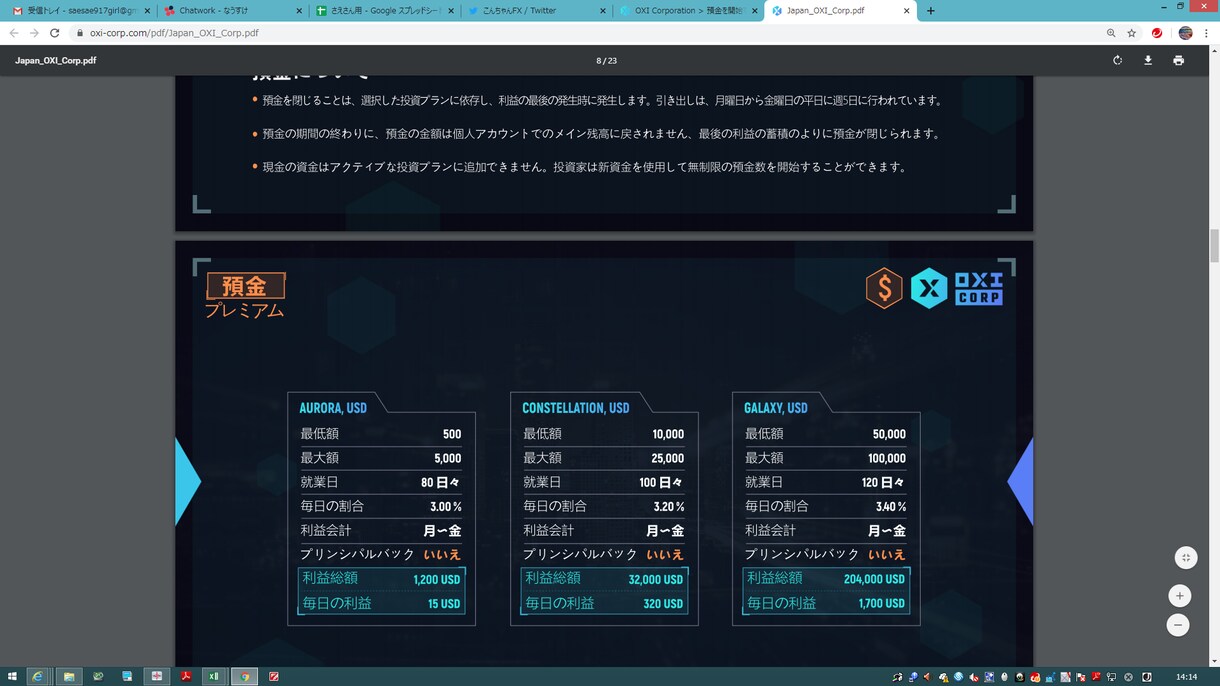The height and width of the screenshot is (686, 1220).
Task: Rotate the PDF clockwise
Action: click(x=1117, y=60)
